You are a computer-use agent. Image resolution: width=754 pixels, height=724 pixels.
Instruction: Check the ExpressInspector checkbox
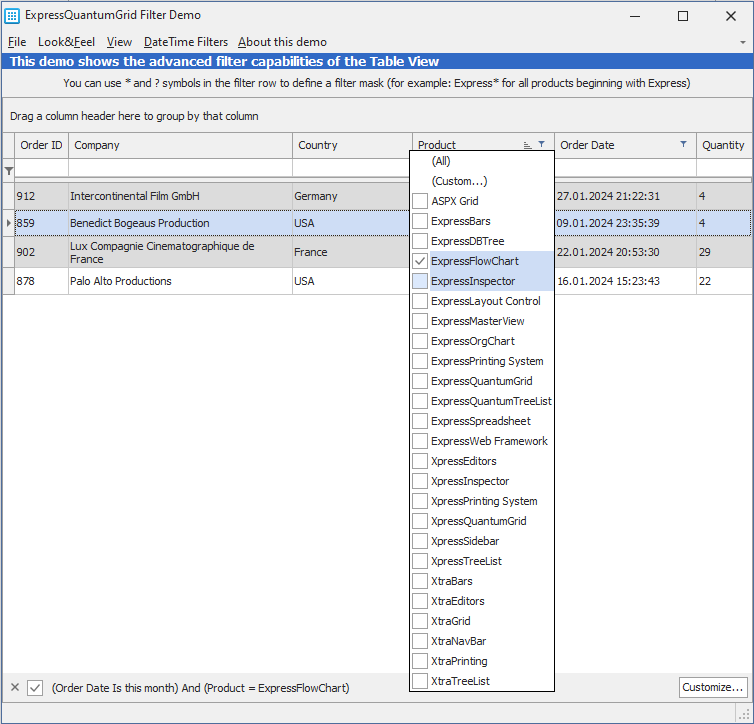420,281
